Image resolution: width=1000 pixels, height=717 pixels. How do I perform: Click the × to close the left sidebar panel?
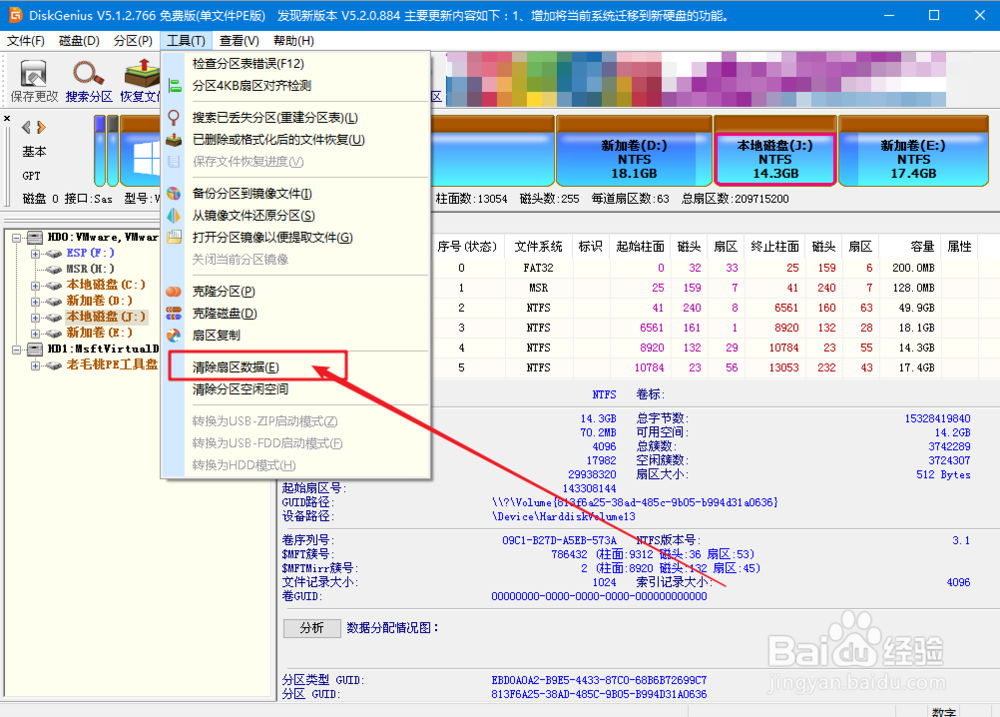pyautogui.click(x=6, y=117)
